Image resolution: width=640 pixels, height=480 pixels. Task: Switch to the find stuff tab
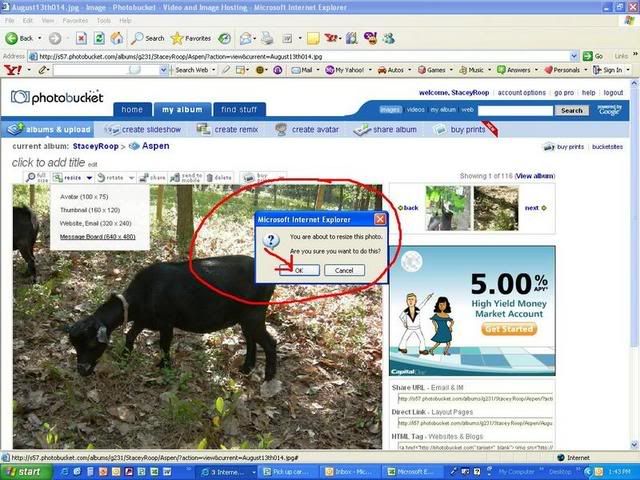tap(239, 109)
